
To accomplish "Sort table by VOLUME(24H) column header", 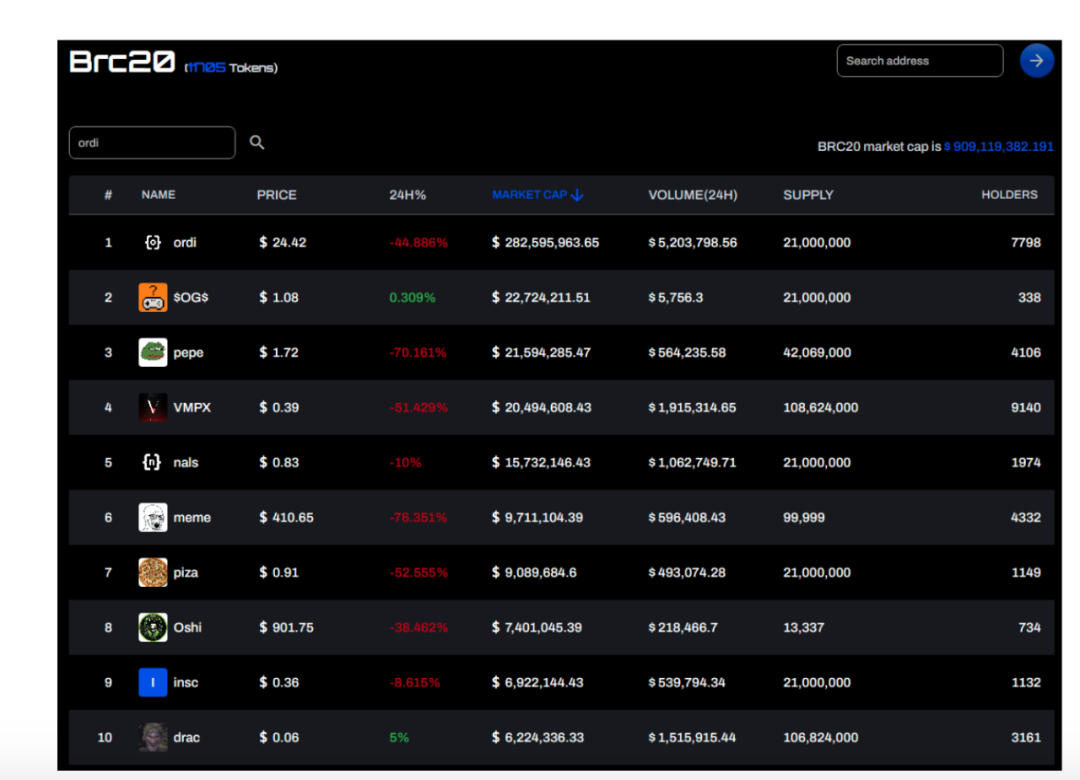I will coord(692,195).
